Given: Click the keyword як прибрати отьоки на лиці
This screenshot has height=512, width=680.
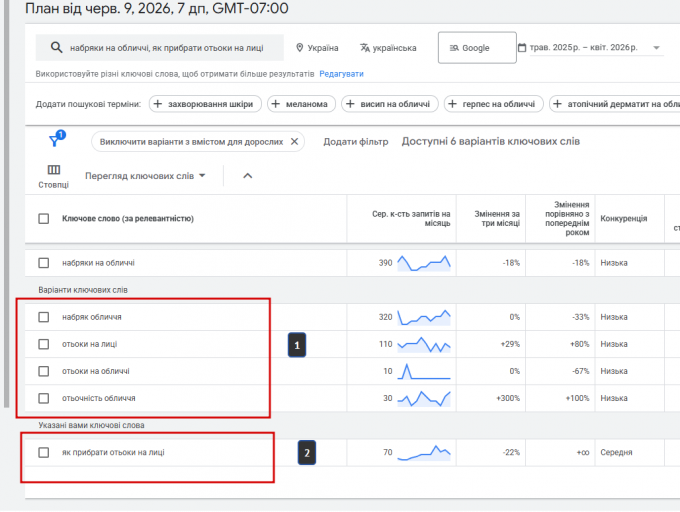Looking at the screenshot, I should tap(113, 452).
